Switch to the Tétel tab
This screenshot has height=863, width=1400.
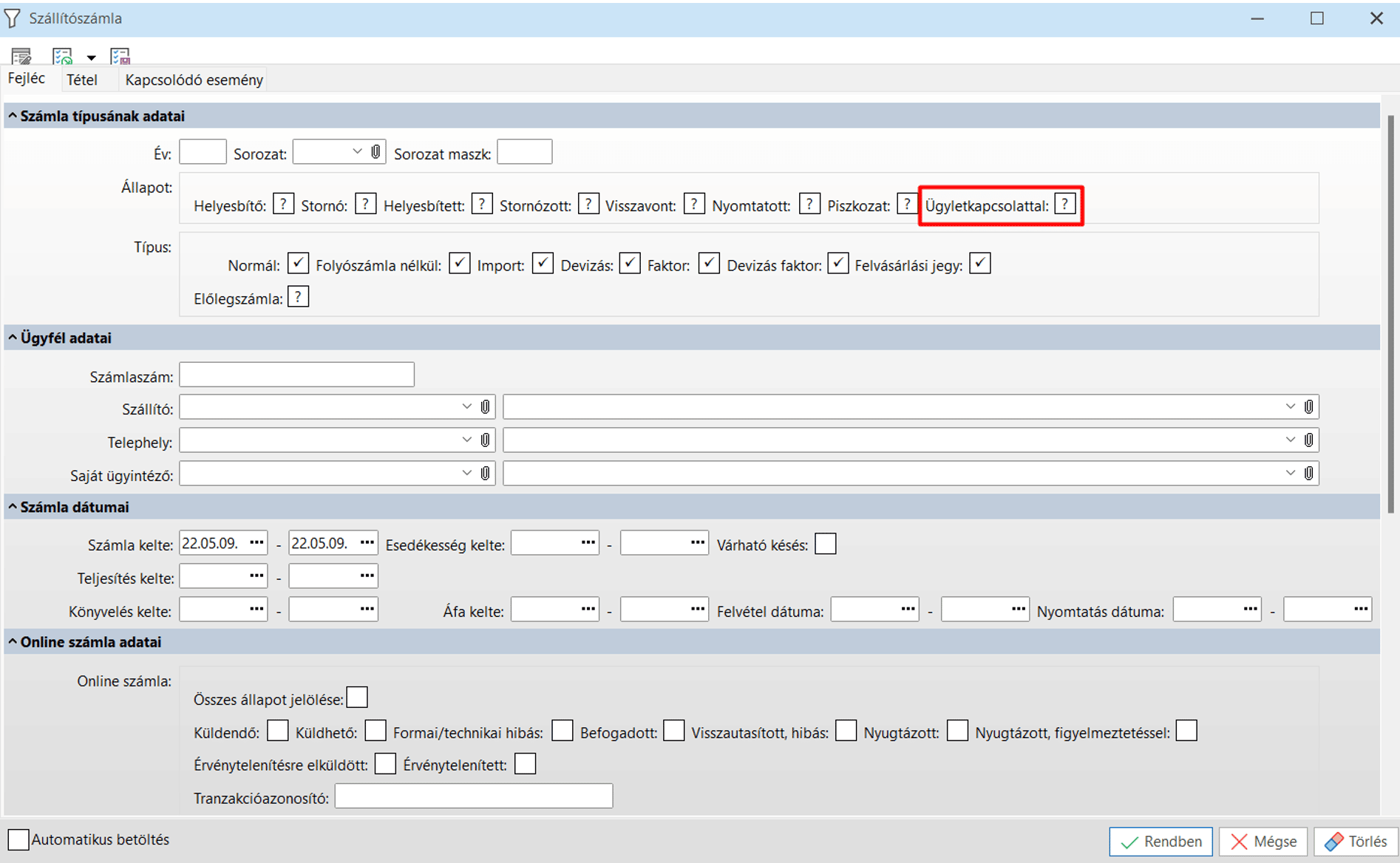point(82,80)
